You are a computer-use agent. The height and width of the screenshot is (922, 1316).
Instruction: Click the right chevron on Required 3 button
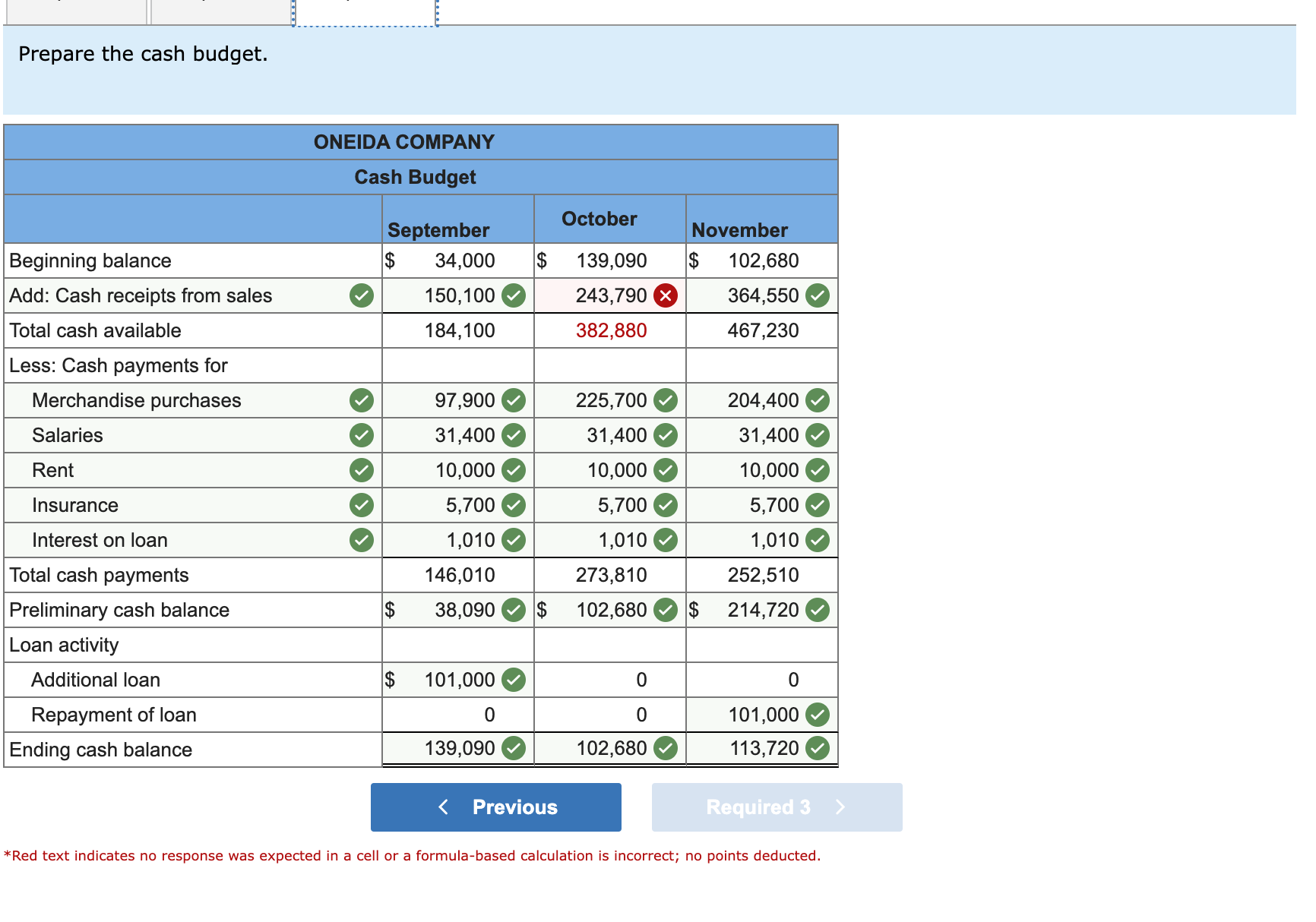pos(840,807)
